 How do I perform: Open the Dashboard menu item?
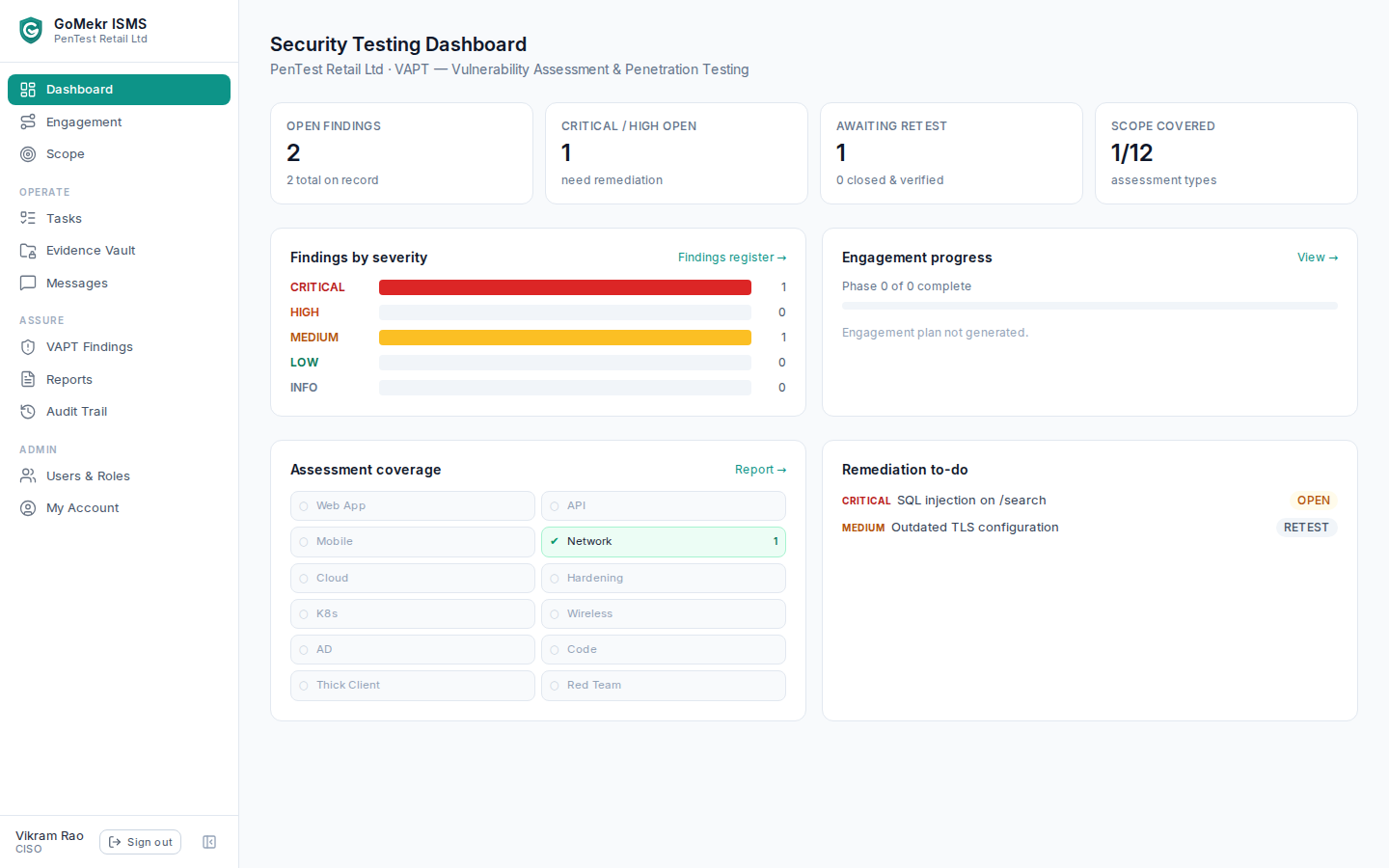pos(119,90)
